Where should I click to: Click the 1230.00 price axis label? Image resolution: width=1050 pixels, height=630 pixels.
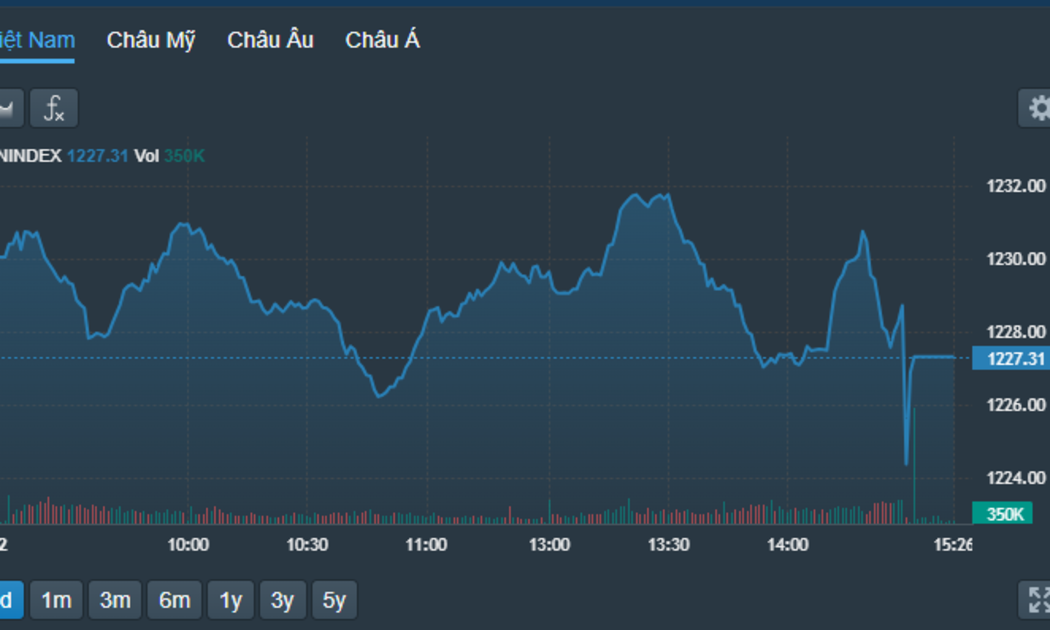click(1015, 258)
